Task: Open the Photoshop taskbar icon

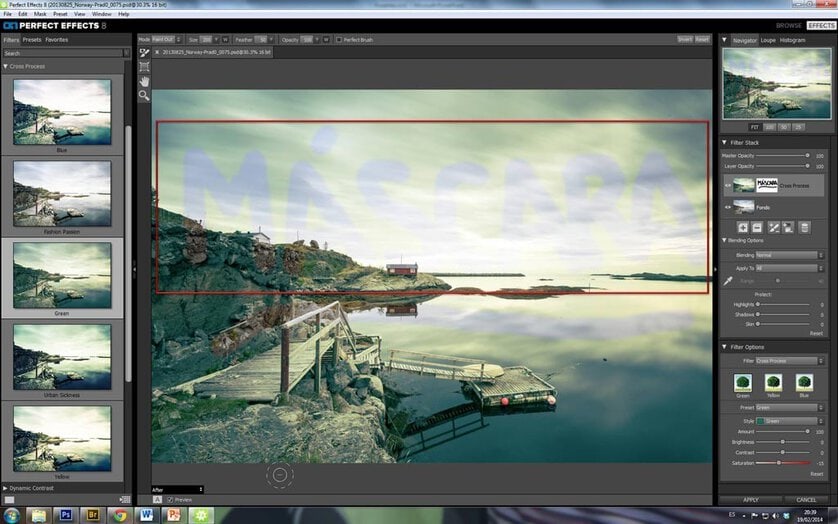Action: click(x=66, y=515)
